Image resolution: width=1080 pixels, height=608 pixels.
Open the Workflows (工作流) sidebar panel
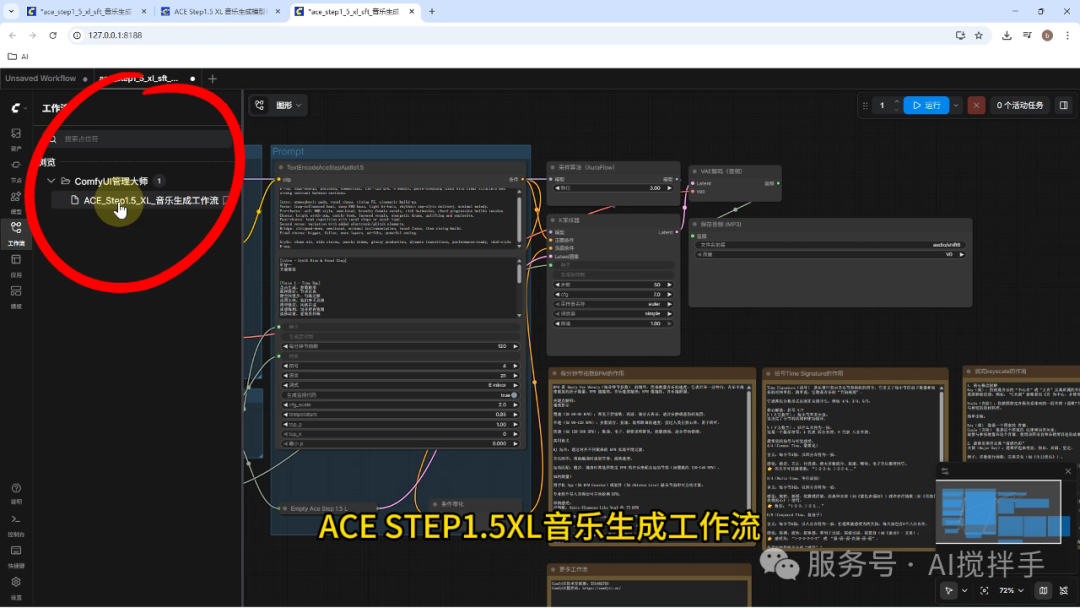click(16, 233)
